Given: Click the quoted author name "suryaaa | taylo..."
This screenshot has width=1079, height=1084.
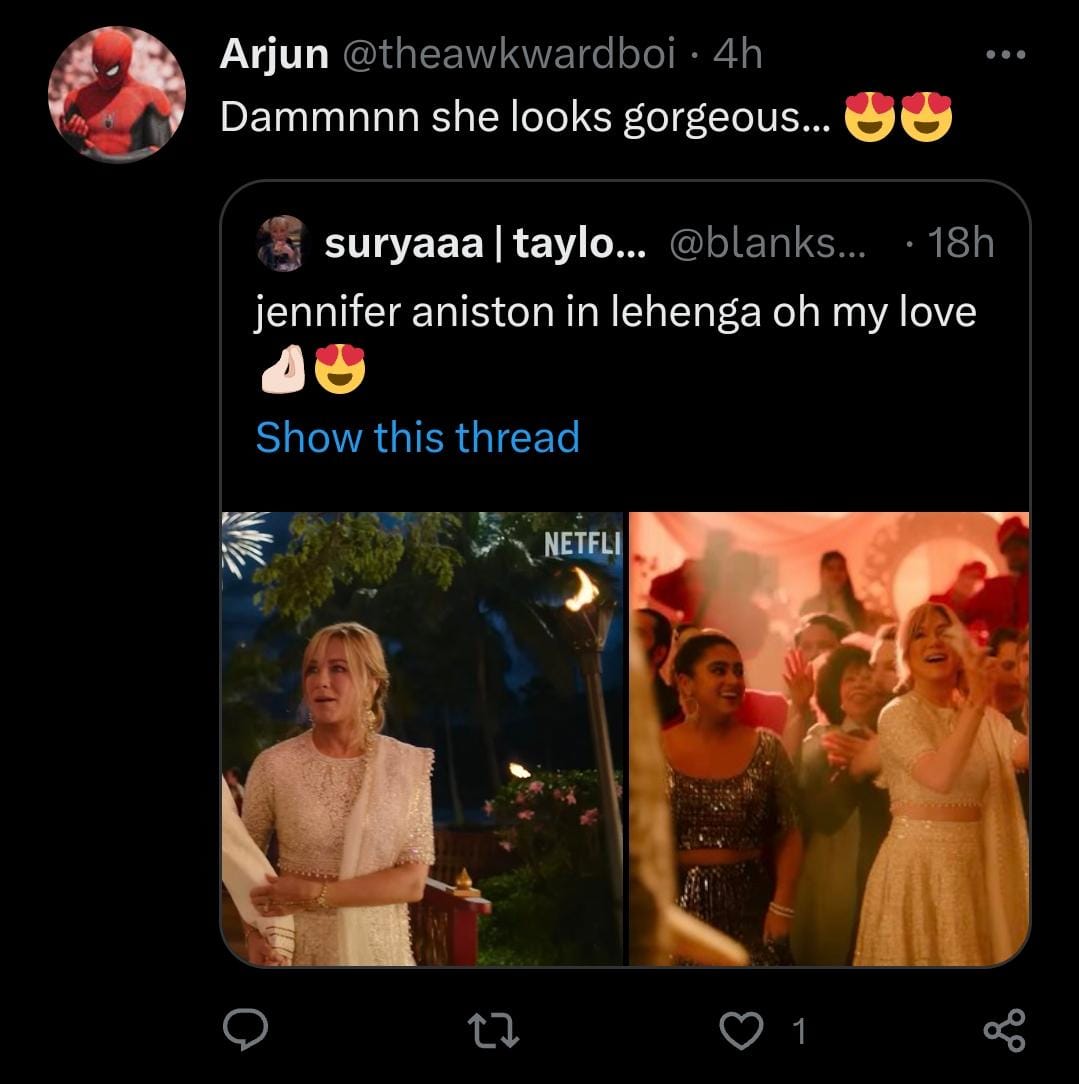Looking at the screenshot, I should tap(484, 243).
